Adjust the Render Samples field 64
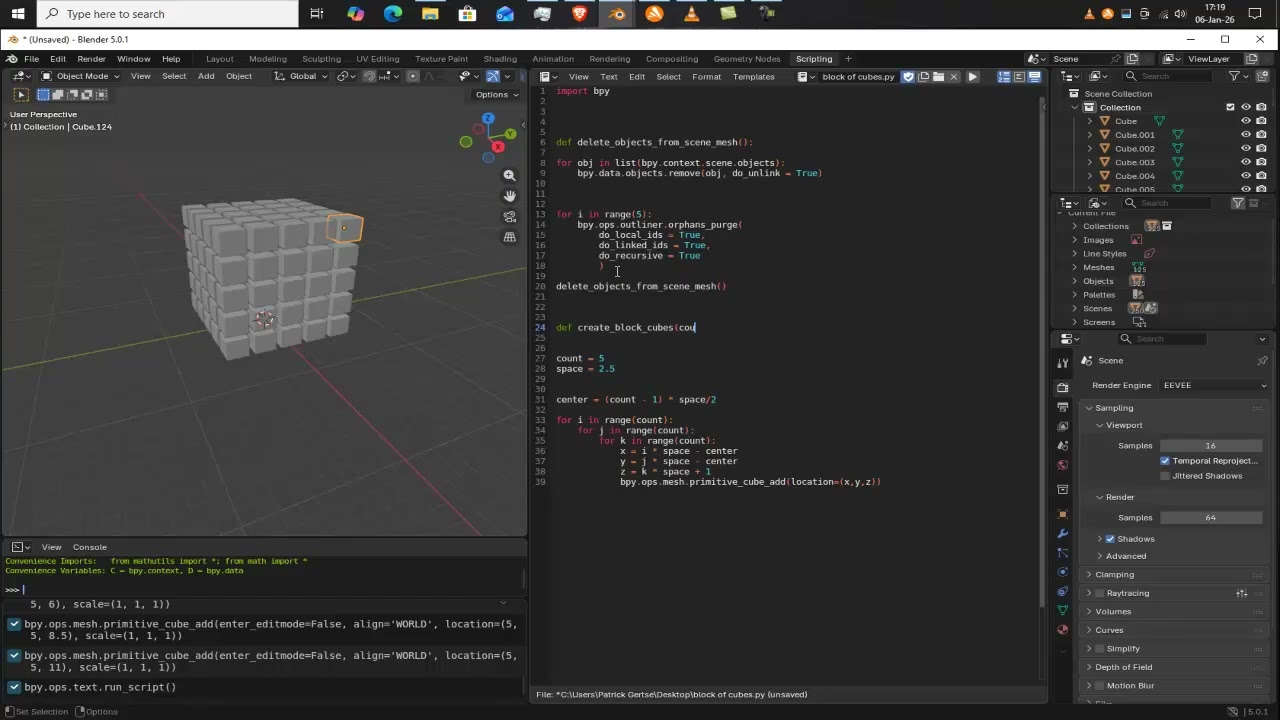The height and width of the screenshot is (720, 1280). click(1210, 517)
